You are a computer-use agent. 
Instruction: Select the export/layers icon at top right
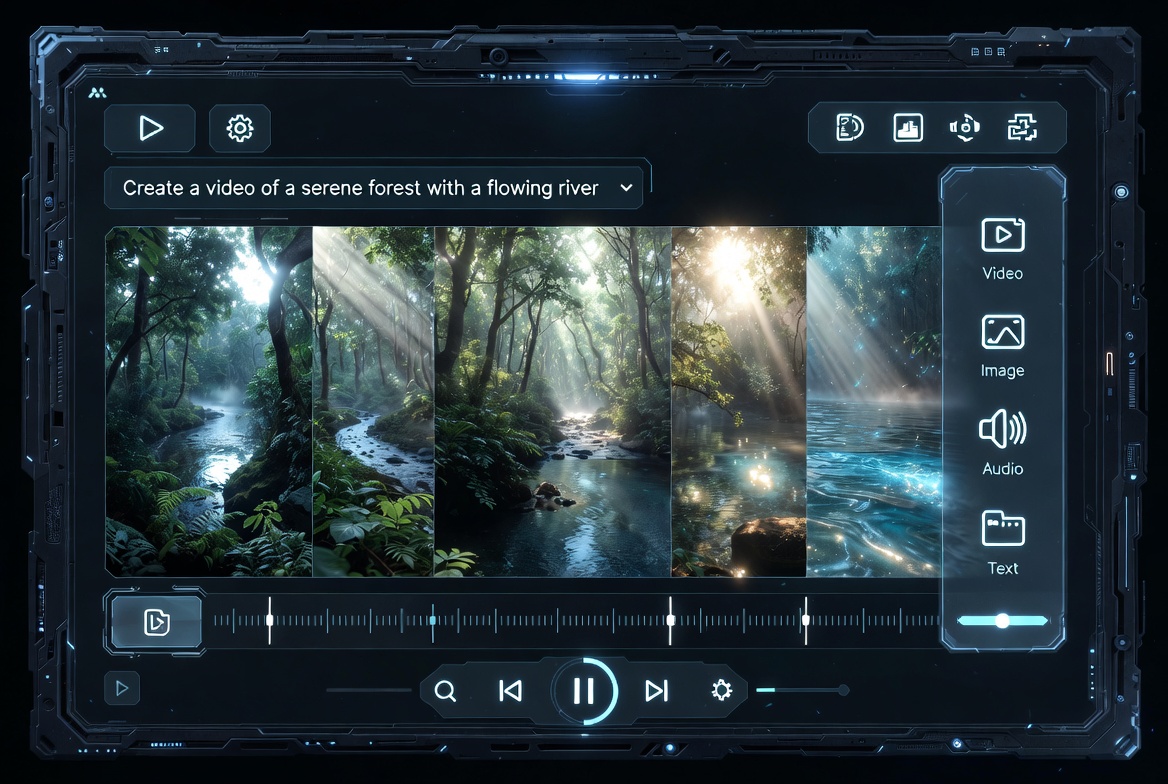(1022, 127)
